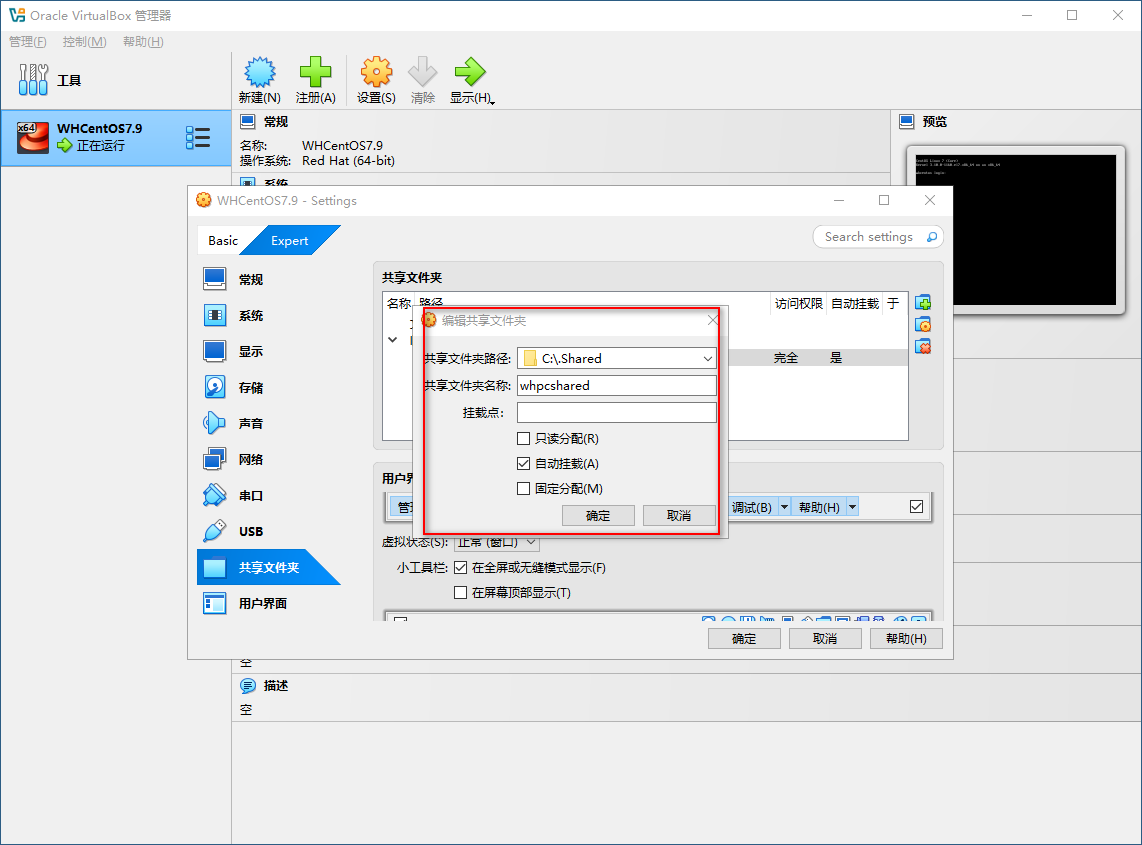Select the WHCentOS7.9 virtual machine entry
Screen dimensions: 1142x845
[116, 138]
